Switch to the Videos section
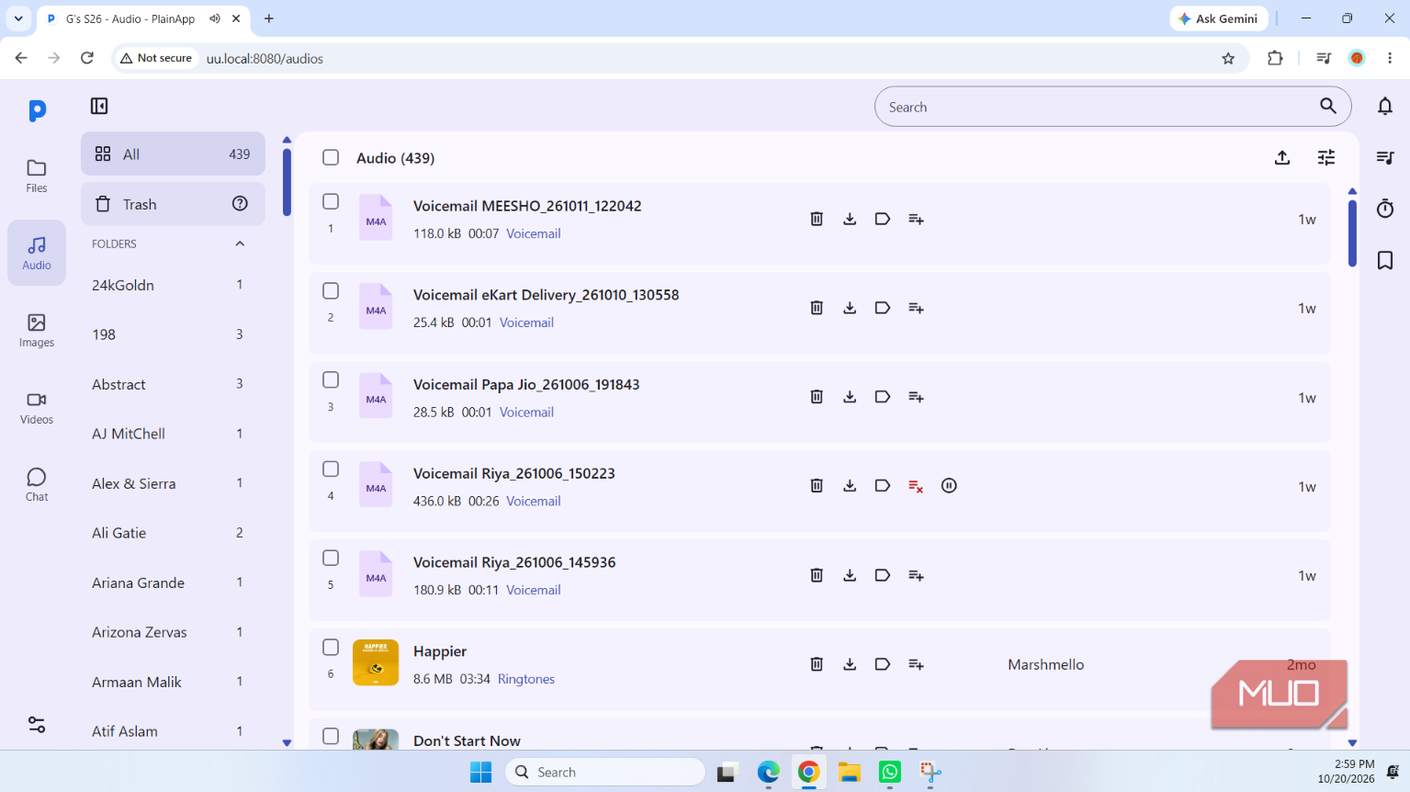This screenshot has width=1410, height=792. [x=36, y=408]
